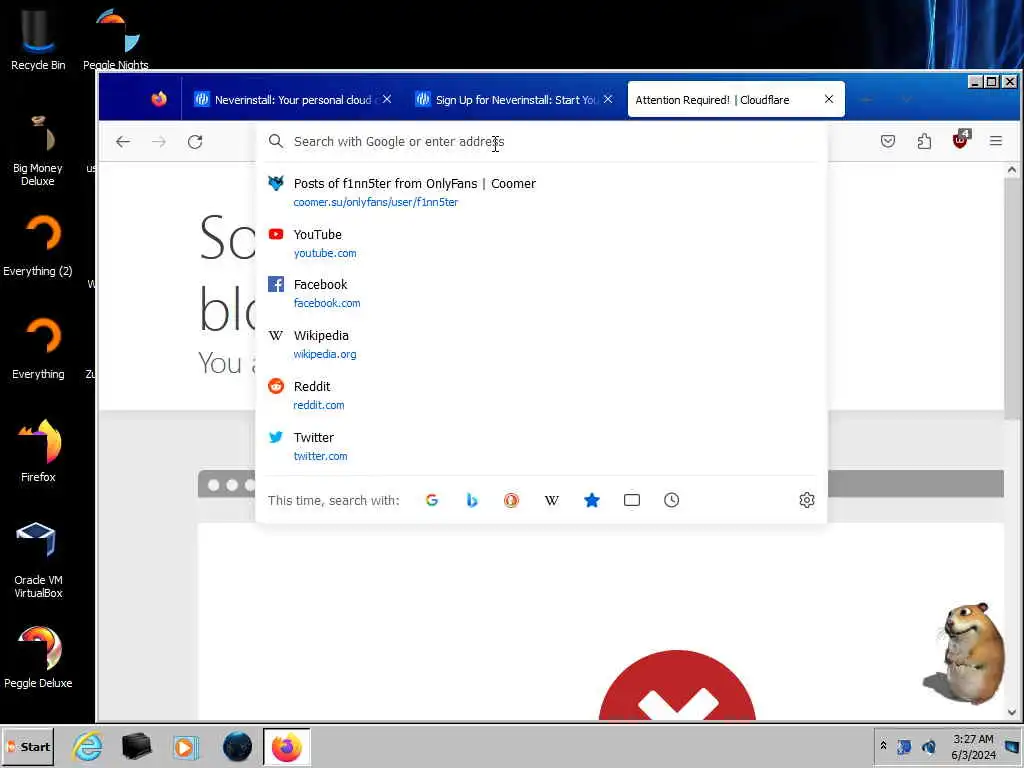Show hidden tray icons arrow

point(883,746)
